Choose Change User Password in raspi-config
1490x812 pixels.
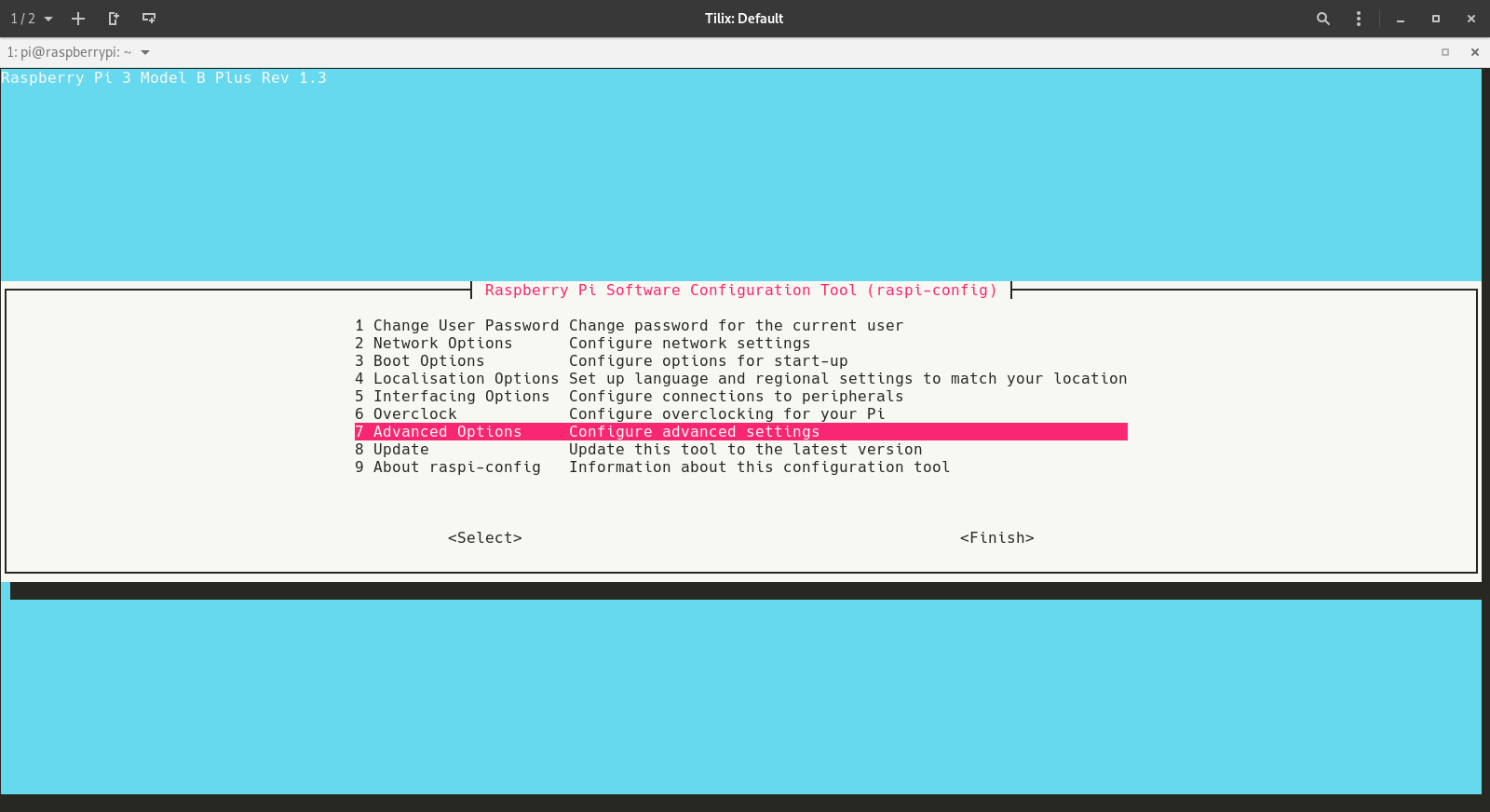pos(456,326)
